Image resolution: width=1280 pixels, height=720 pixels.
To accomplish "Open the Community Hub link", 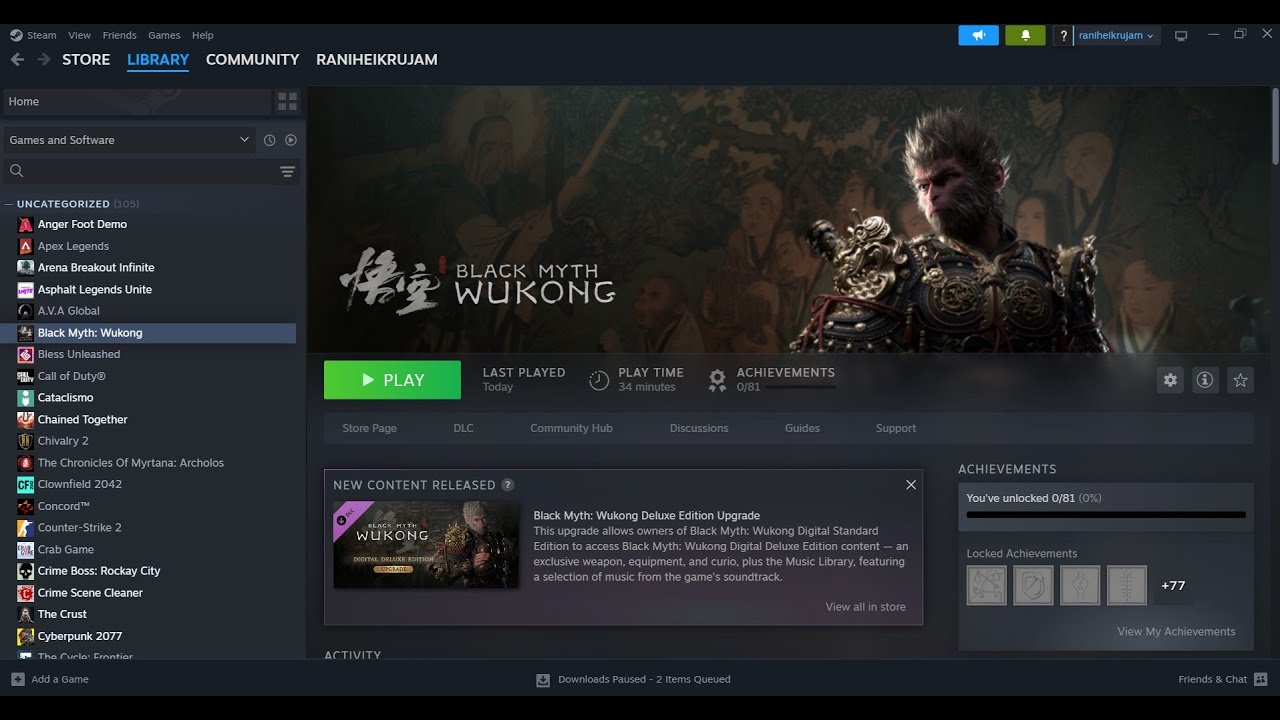I will click(x=571, y=428).
